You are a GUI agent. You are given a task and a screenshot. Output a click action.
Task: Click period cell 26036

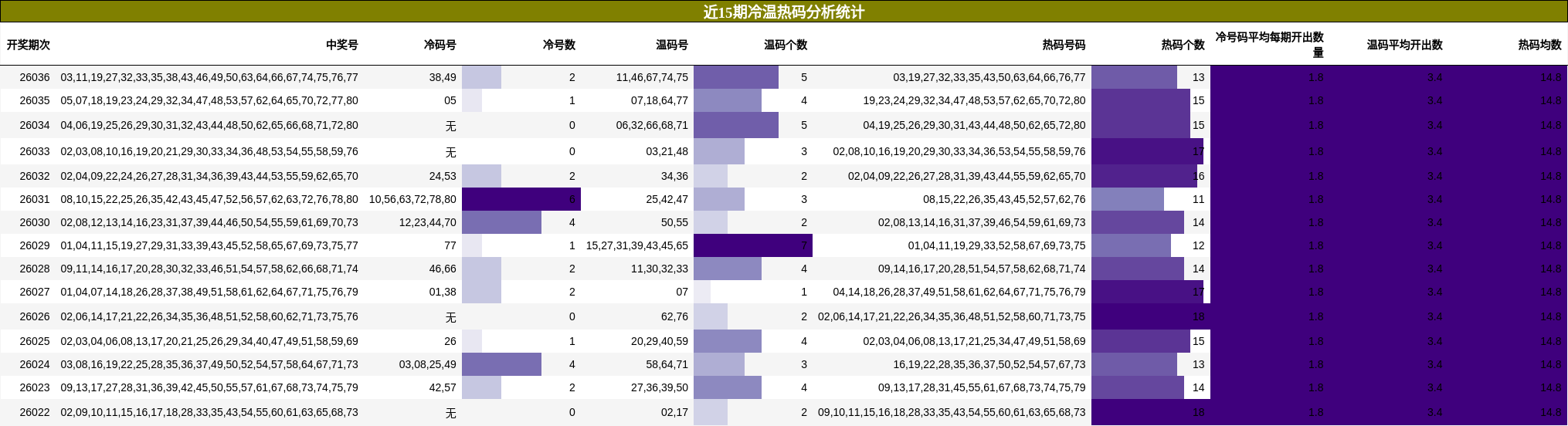[35, 77]
